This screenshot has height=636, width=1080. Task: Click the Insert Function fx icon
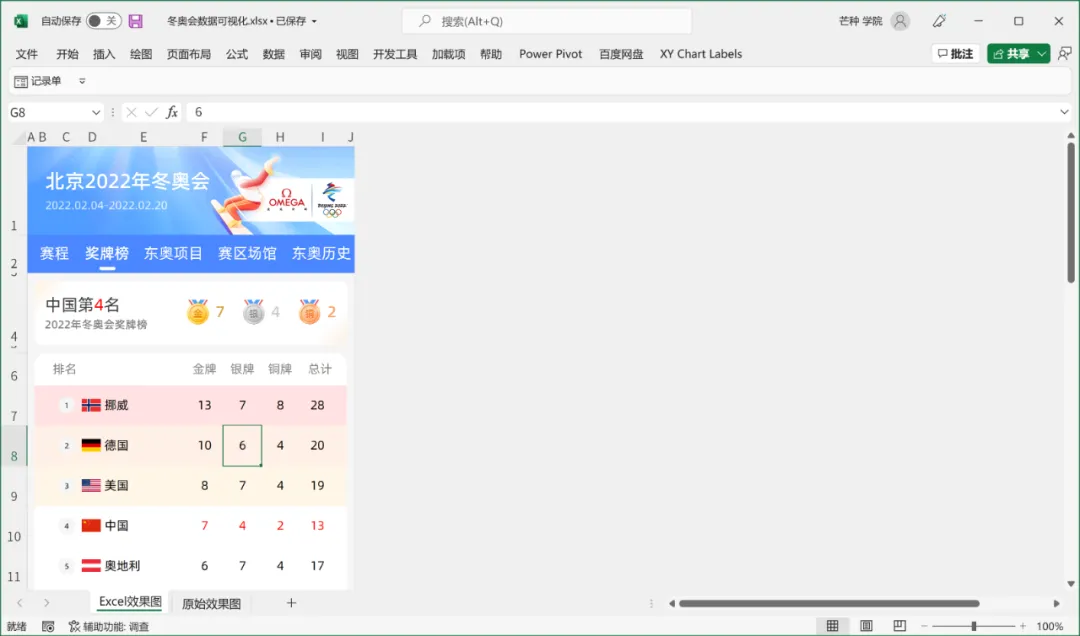tap(172, 112)
